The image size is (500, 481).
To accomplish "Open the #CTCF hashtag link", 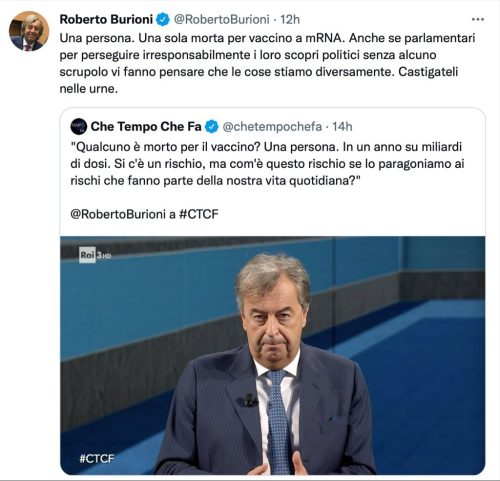I will pyautogui.click(x=199, y=214).
